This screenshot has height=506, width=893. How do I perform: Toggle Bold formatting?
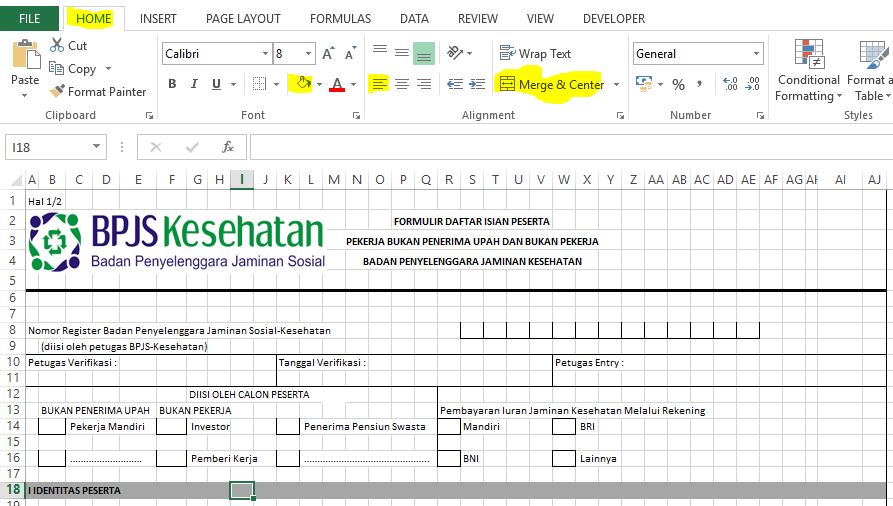[x=172, y=84]
